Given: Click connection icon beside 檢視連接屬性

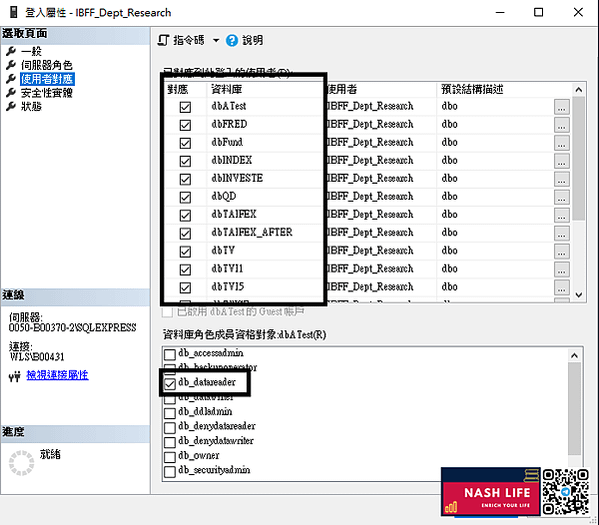Looking at the screenshot, I should click(15, 377).
